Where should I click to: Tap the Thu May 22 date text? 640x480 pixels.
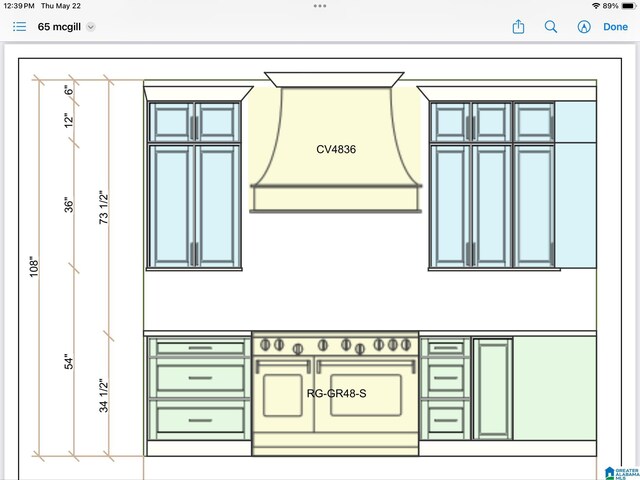pyautogui.click(x=61, y=6)
